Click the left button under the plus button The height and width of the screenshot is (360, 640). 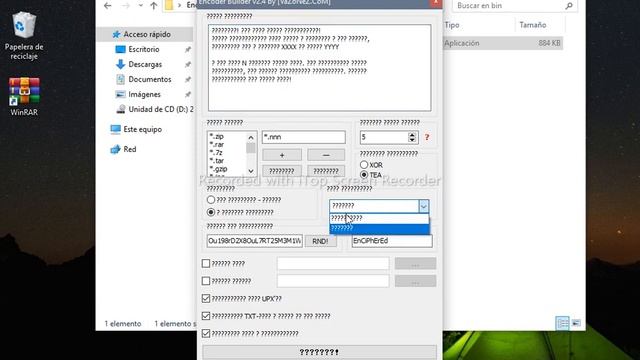[282, 171]
